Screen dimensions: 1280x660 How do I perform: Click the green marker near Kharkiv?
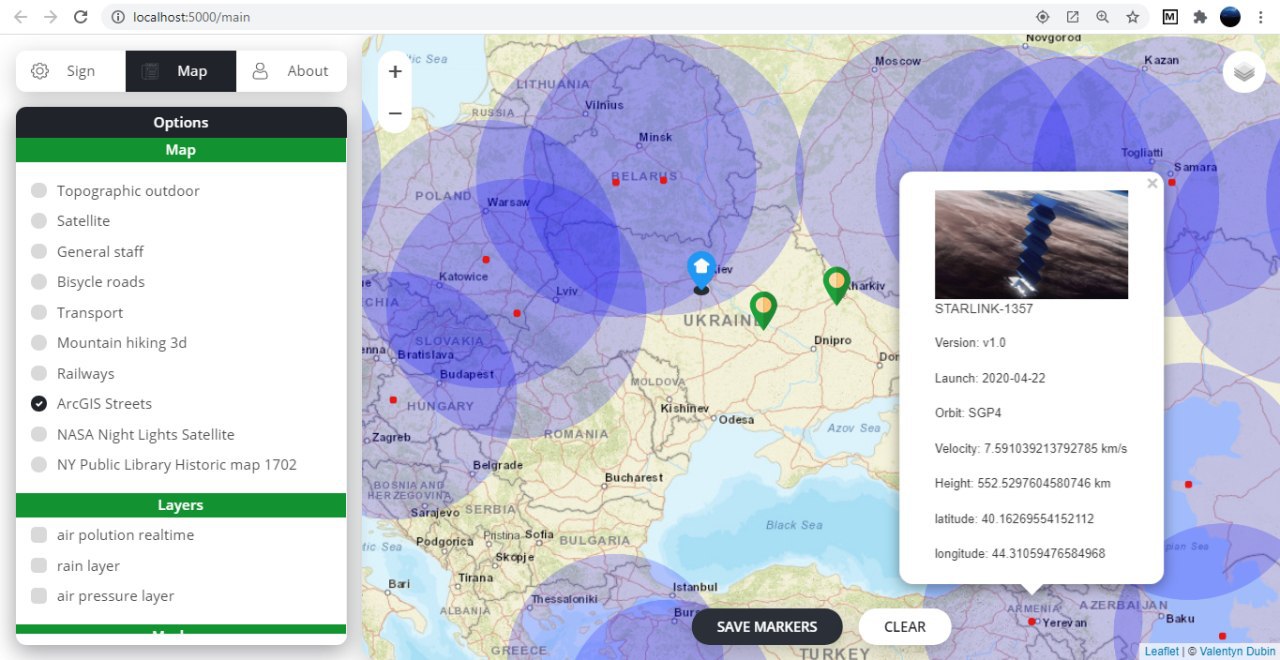[x=837, y=285]
